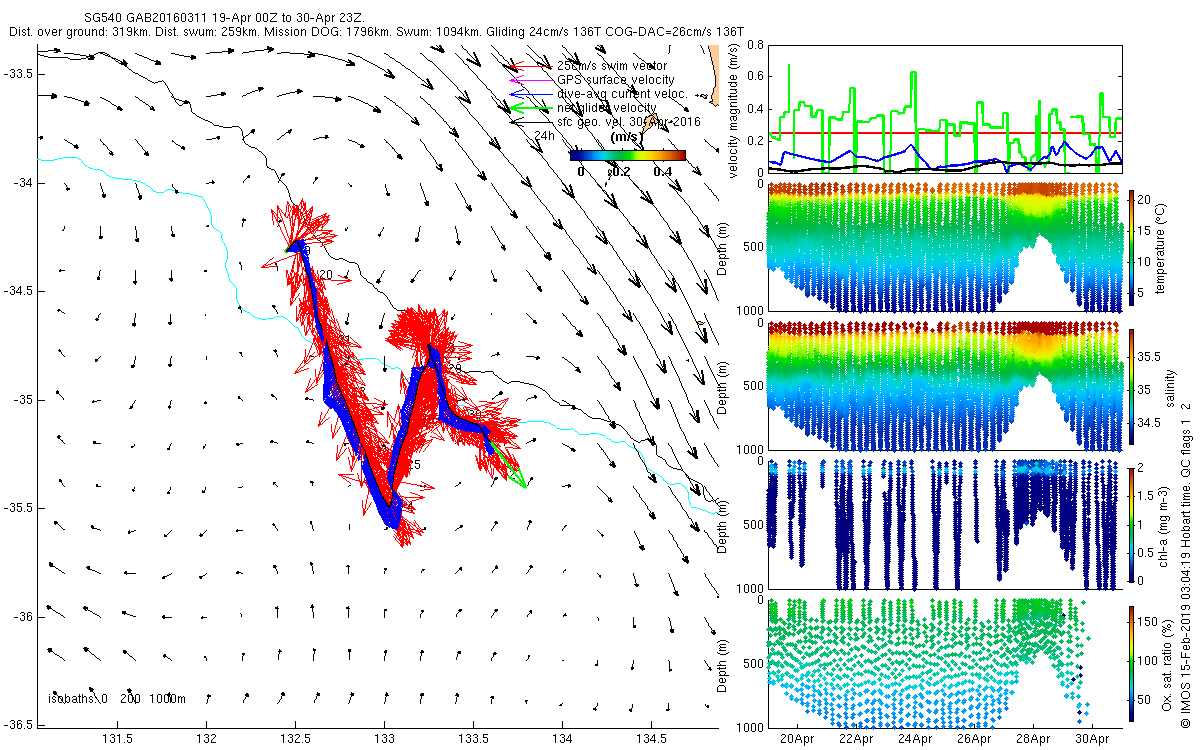Click the '30Apr' date tick label

(x=1092, y=739)
